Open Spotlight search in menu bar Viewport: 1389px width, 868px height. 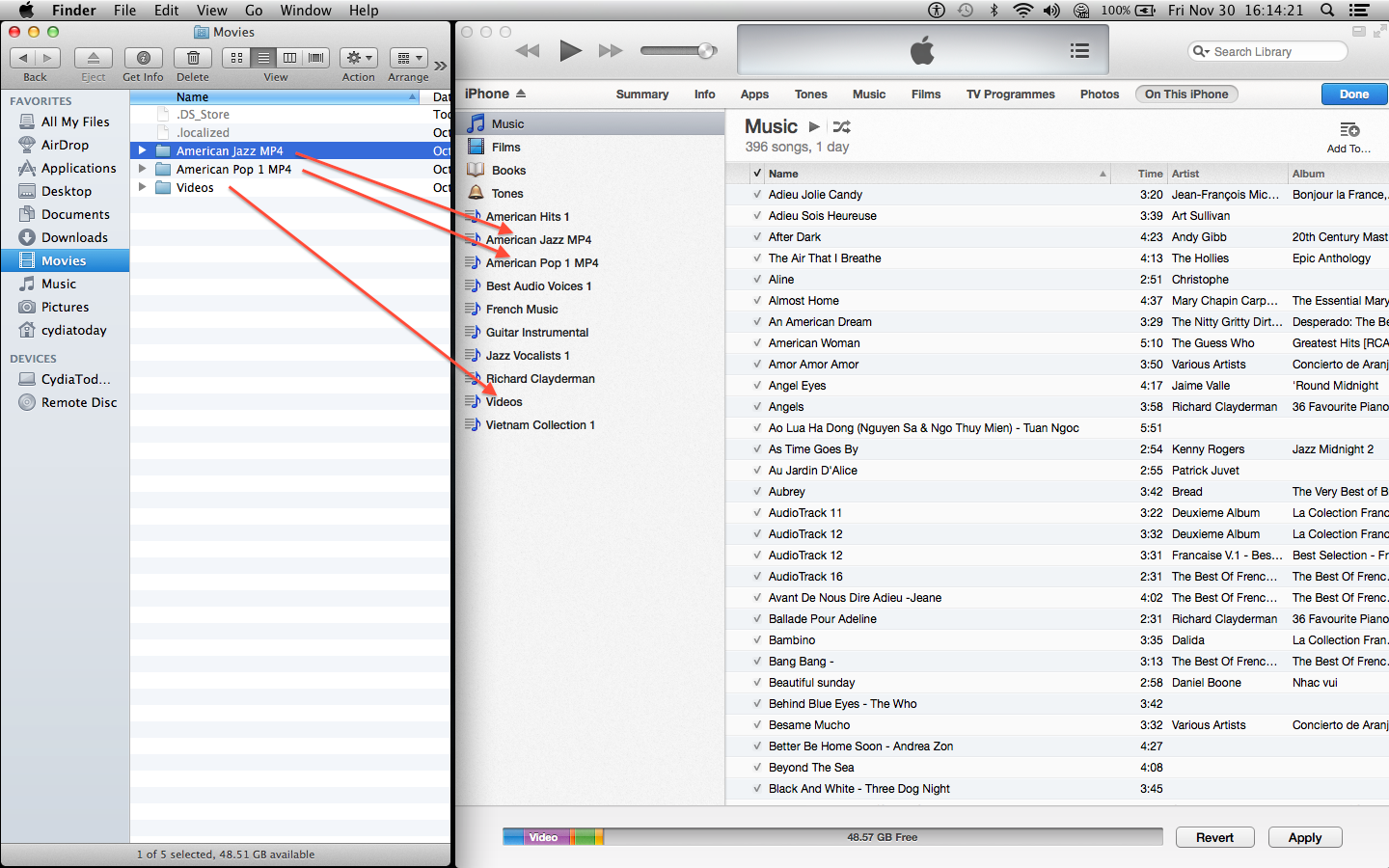(1327, 11)
